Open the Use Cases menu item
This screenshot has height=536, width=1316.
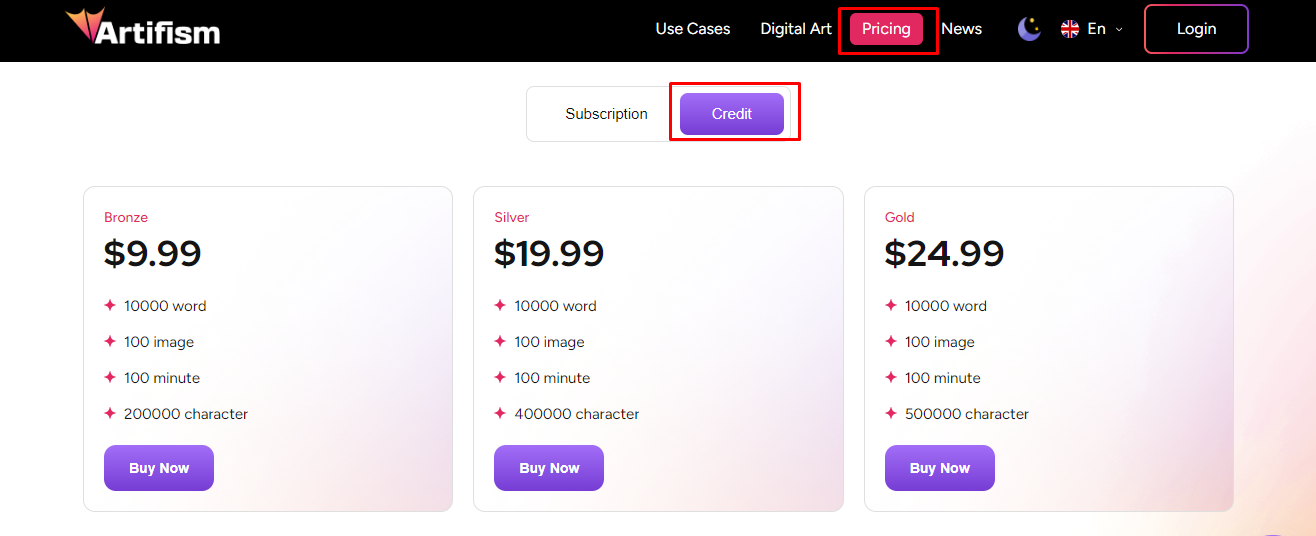point(693,29)
